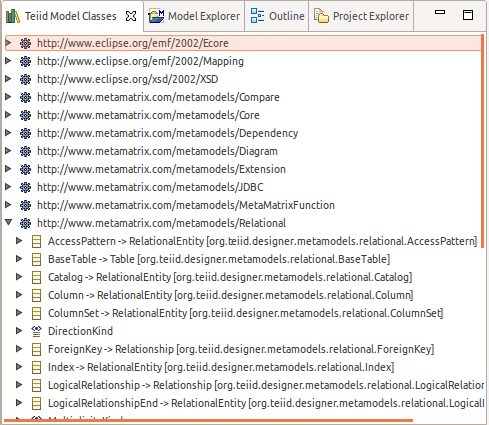This screenshot has width=489, height=425.
Task: Expand the ColumnSet class node
Action: click(19, 313)
